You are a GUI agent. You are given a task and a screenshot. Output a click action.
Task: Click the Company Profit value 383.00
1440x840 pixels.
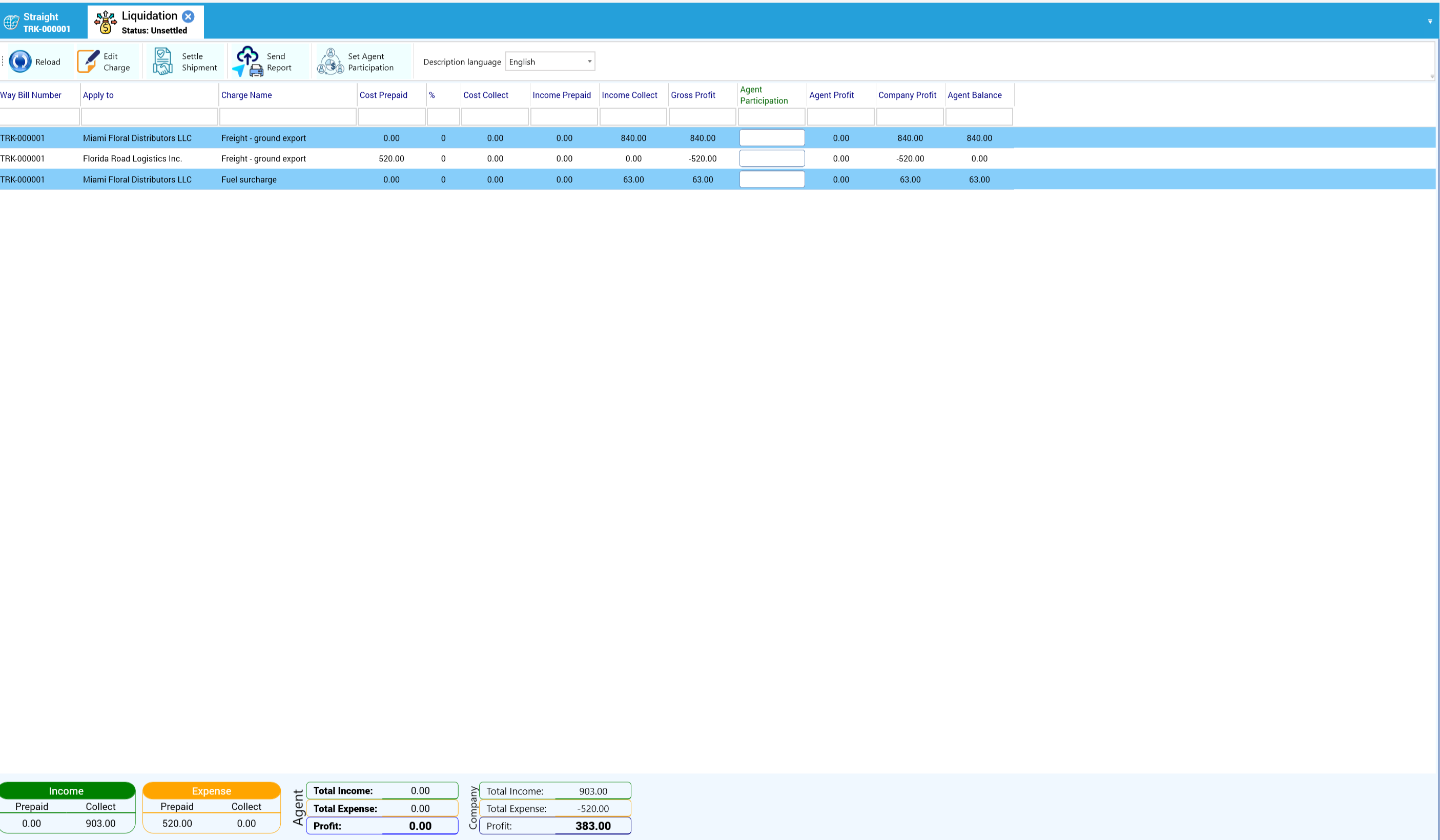pyautogui.click(x=593, y=826)
